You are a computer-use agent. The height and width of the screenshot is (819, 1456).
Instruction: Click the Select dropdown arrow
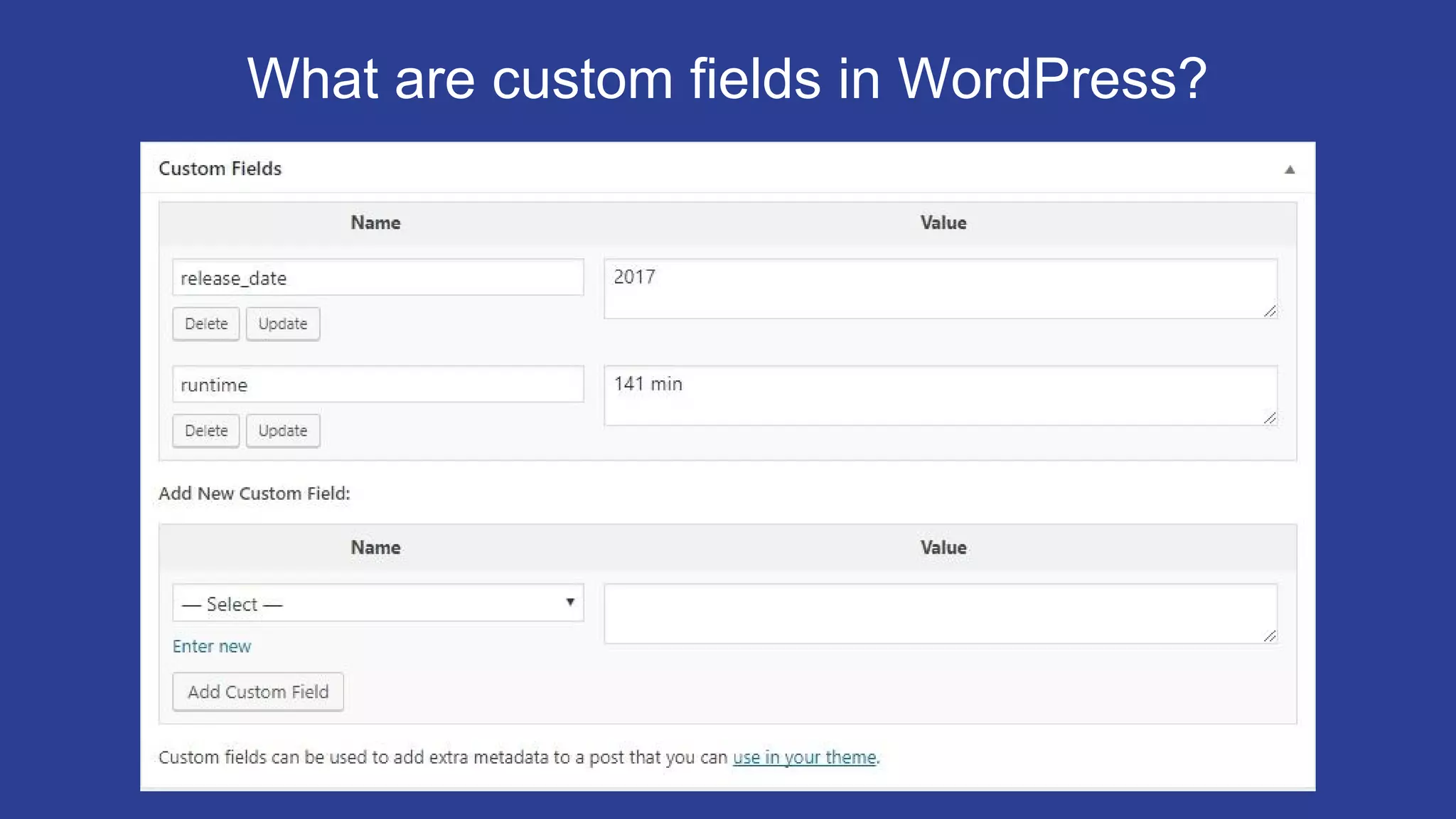pyautogui.click(x=570, y=603)
